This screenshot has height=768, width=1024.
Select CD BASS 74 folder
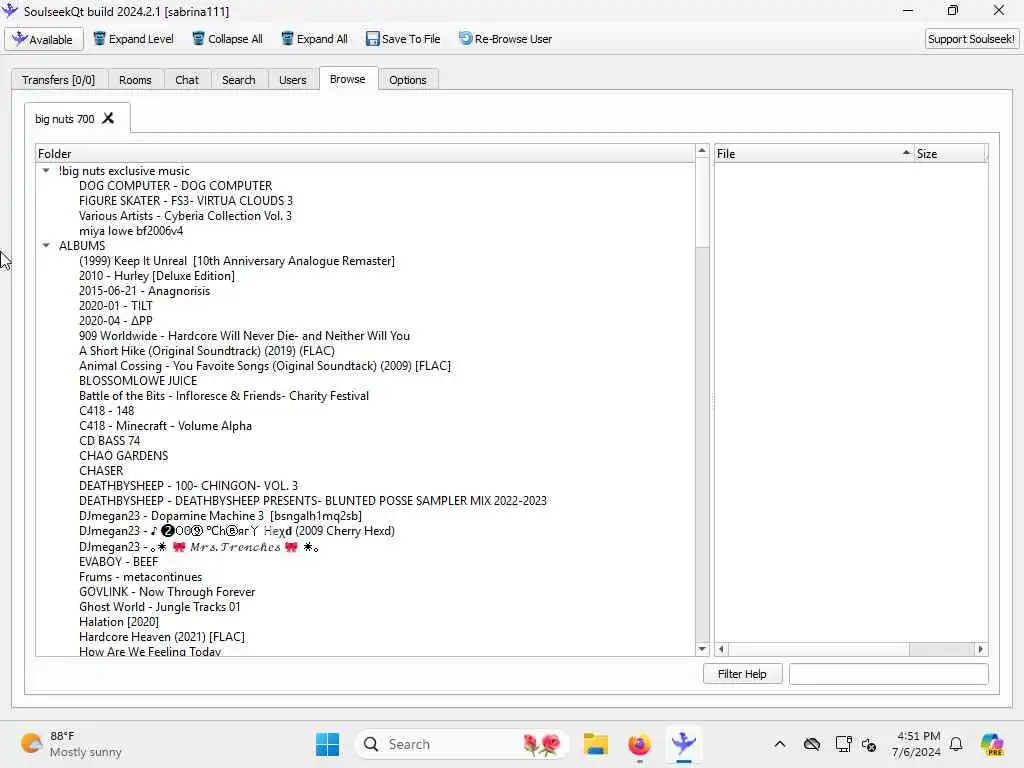point(110,441)
